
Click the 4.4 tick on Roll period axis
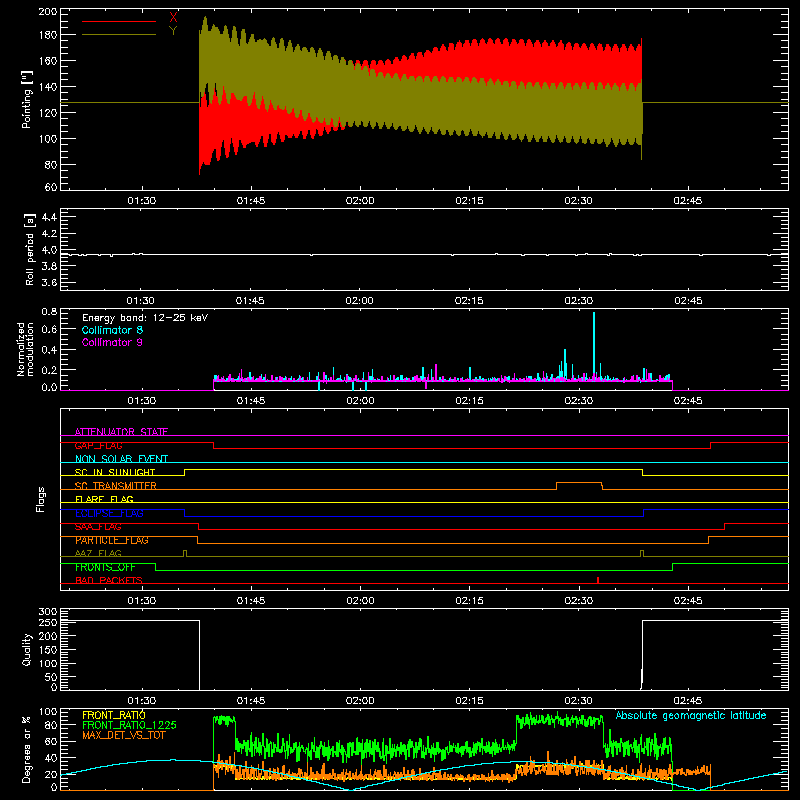48,217
